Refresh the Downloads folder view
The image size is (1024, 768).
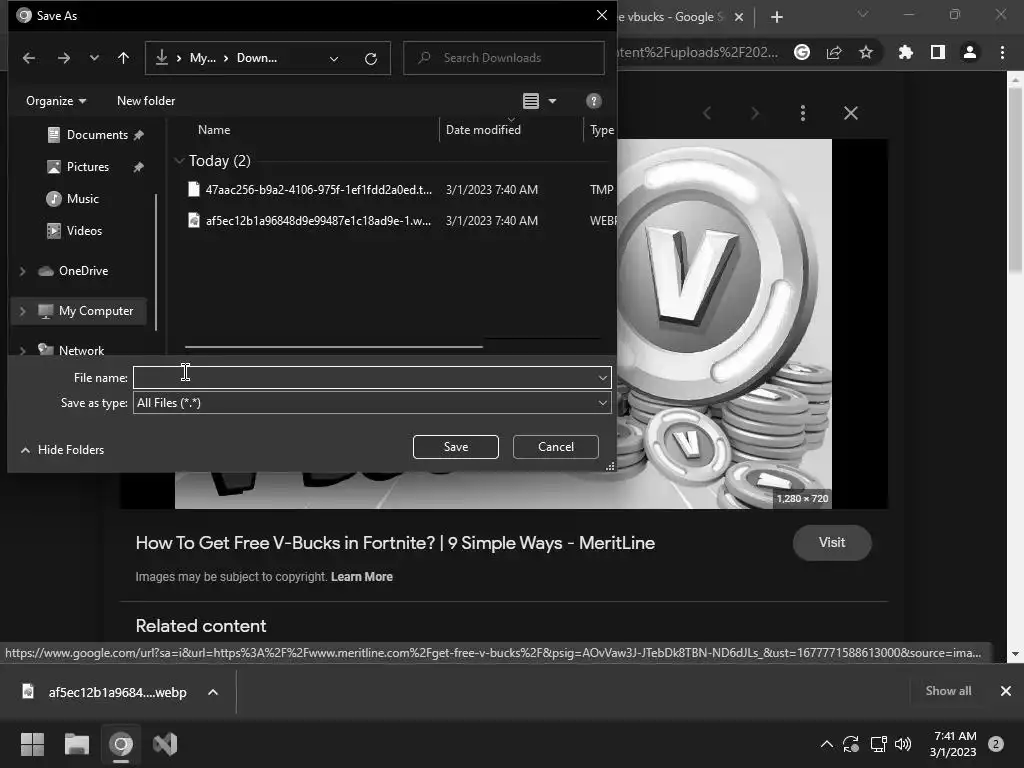tap(371, 59)
